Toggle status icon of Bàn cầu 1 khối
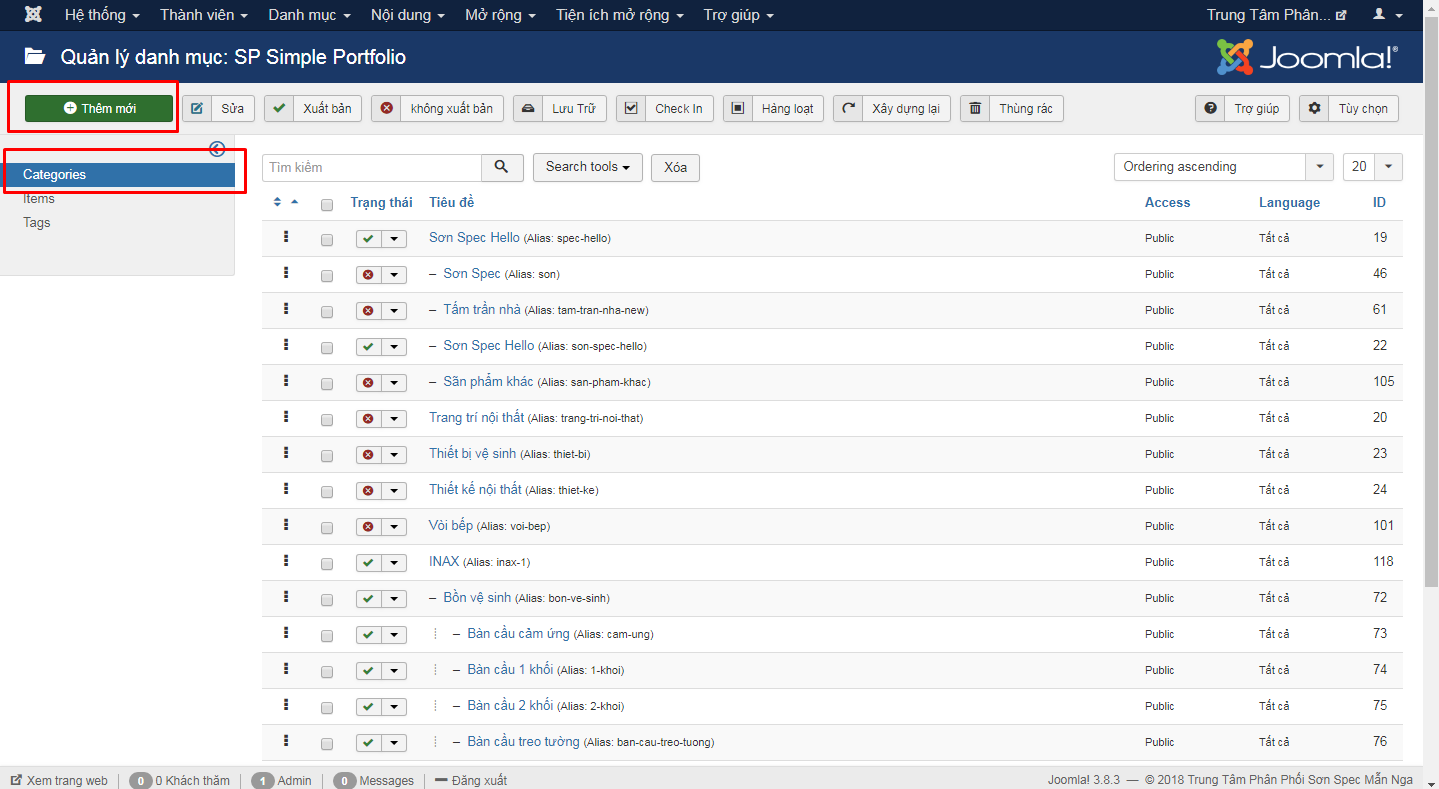Image resolution: width=1439 pixels, height=789 pixels. (368, 671)
